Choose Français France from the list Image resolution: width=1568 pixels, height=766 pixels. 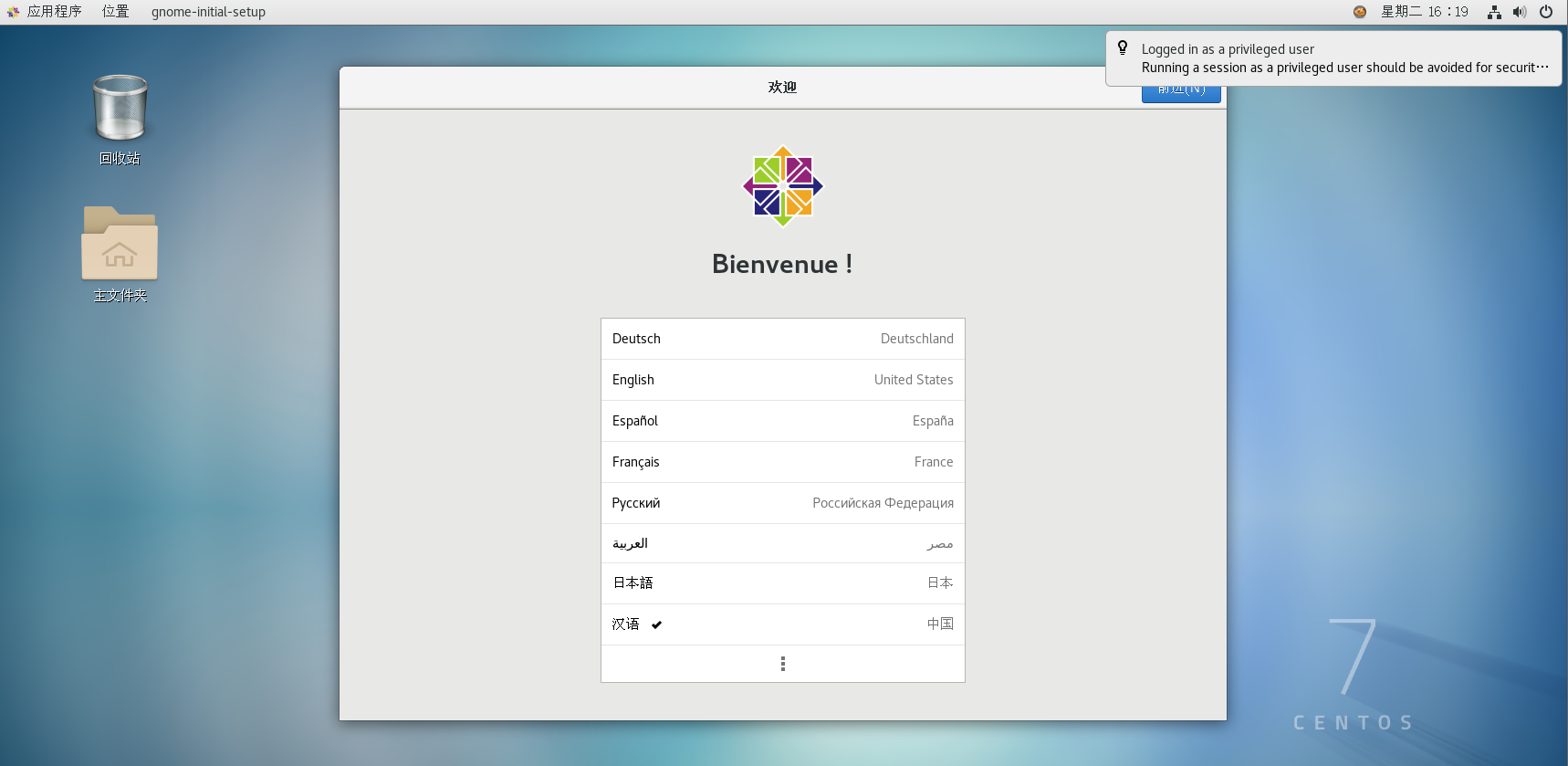click(782, 462)
